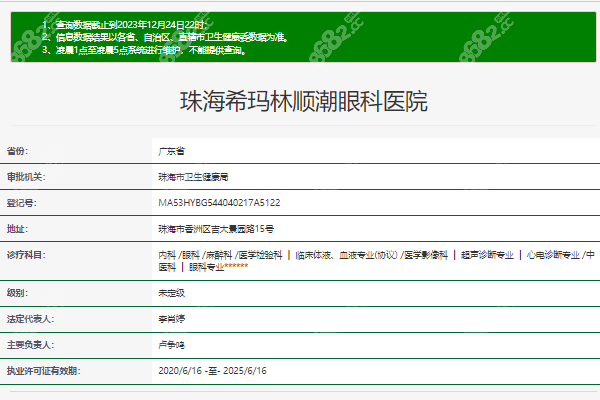This screenshot has height=400, width=600.
Task: Click the 省份 label
Action: [17, 151]
